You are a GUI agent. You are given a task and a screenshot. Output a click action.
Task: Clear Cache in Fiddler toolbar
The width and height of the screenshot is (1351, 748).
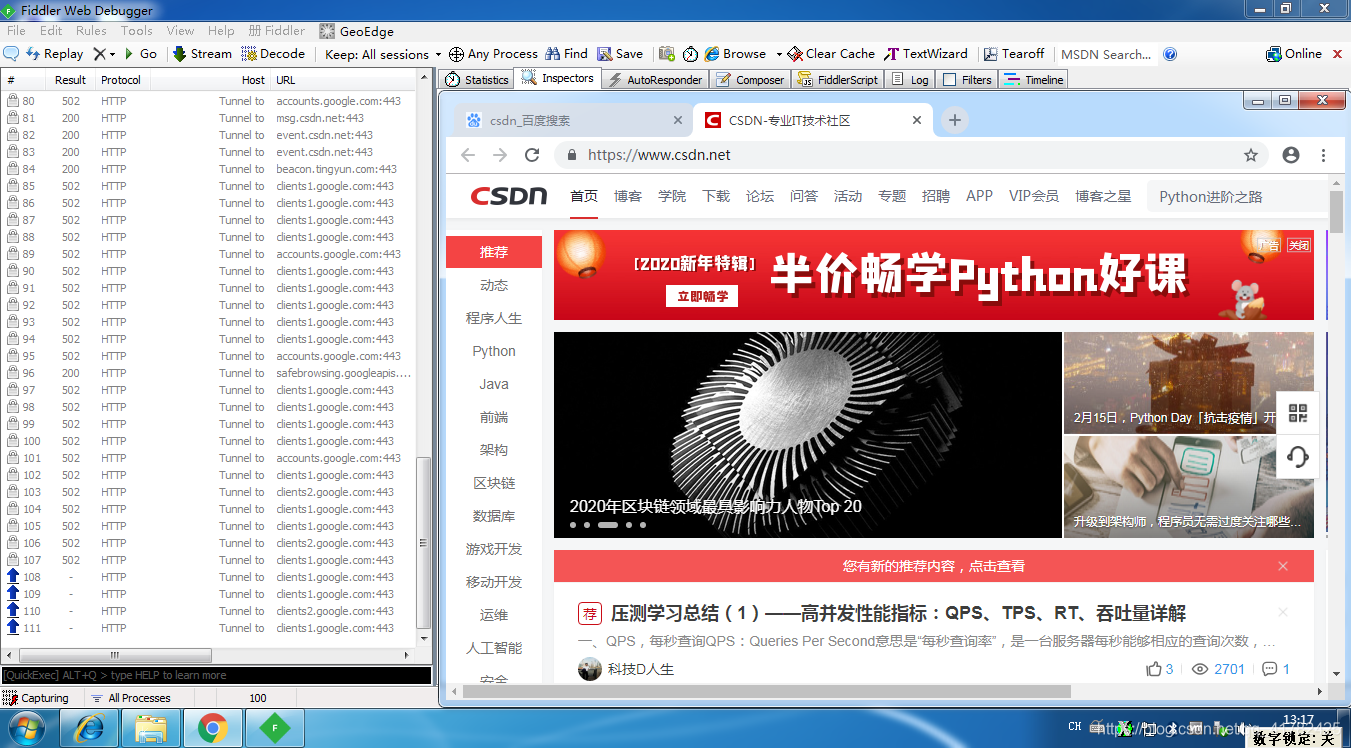(831, 54)
